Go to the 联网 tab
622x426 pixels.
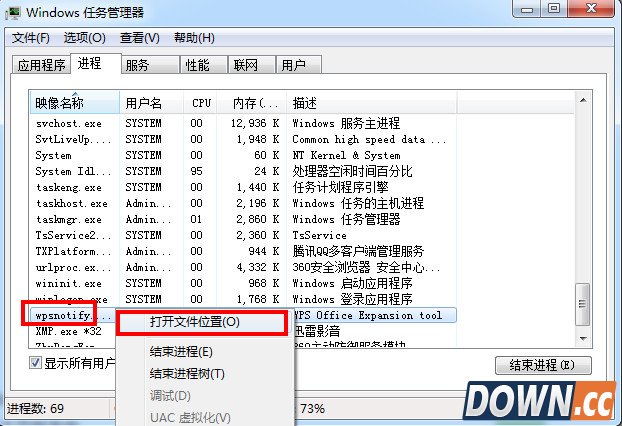coord(251,65)
